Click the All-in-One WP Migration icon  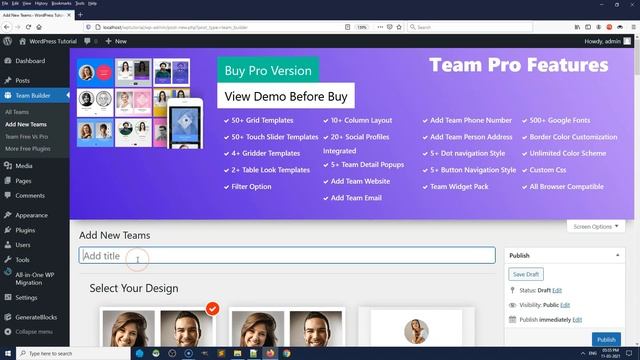(x=8, y=272)
